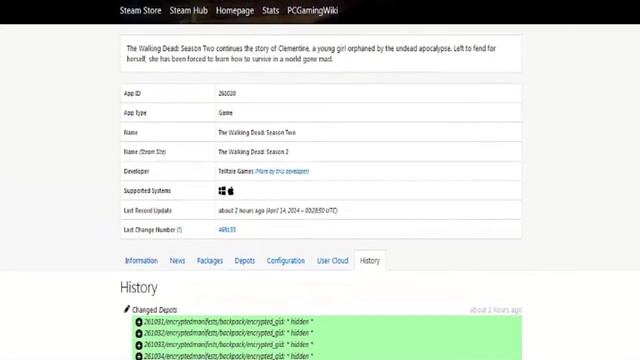Click the game description paragraph
640x360 pixels.
[311, 53]
